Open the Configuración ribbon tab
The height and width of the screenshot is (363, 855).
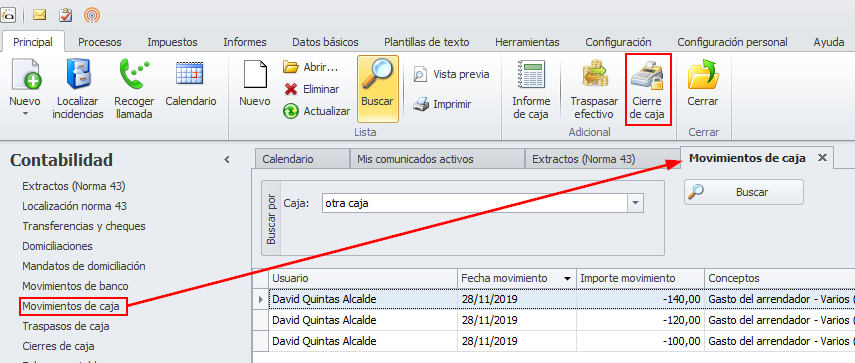click(x=618, y=42)
